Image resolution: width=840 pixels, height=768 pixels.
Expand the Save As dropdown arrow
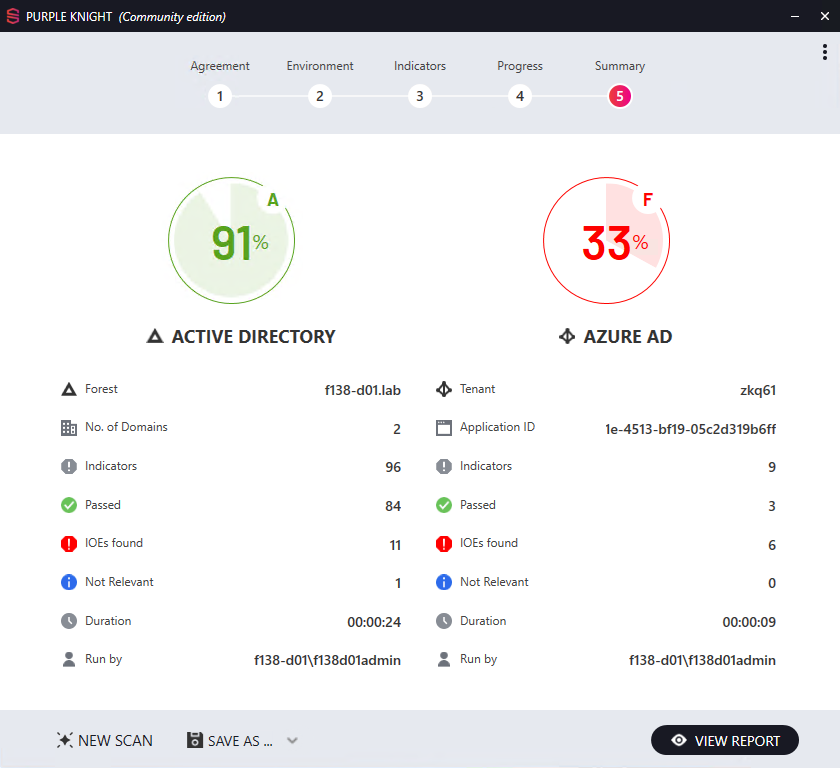coord(292,741)
